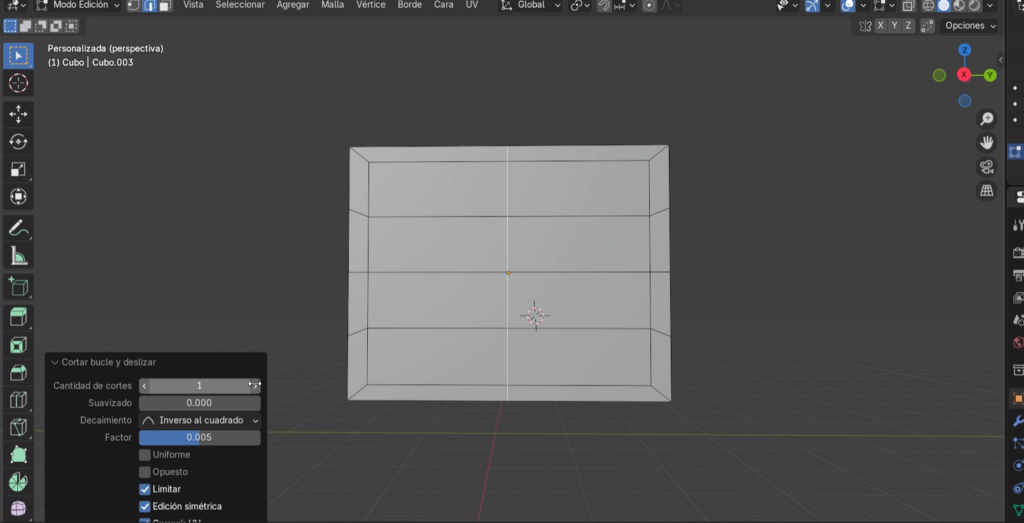Select the Smooth tool at toolbar bottom
Screen dimensions: 1024x523
tap(18, 509)
